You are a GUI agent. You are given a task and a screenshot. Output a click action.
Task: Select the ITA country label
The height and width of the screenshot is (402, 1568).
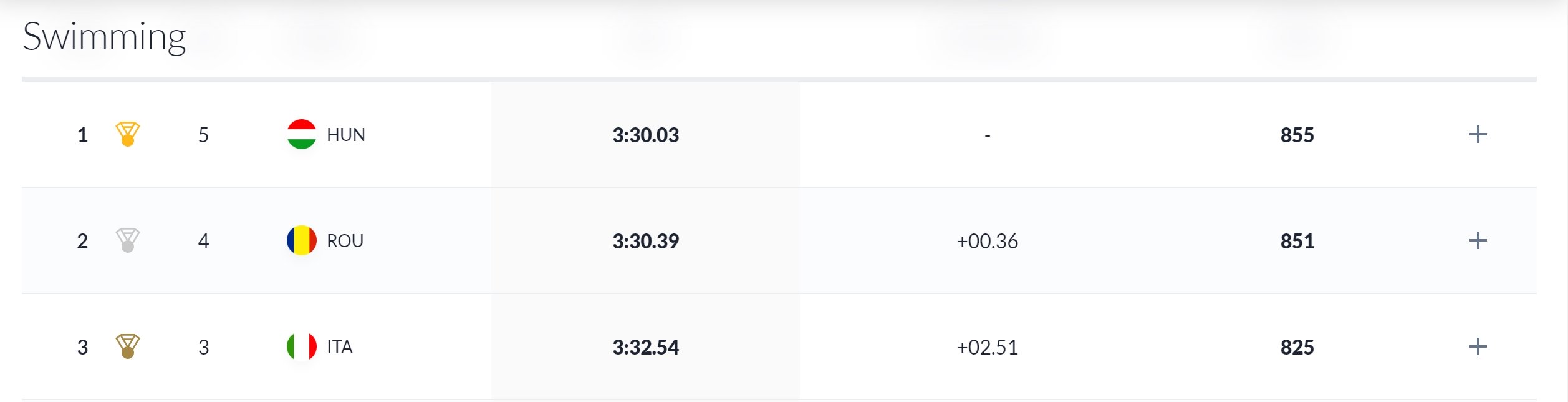pos(340,347)
